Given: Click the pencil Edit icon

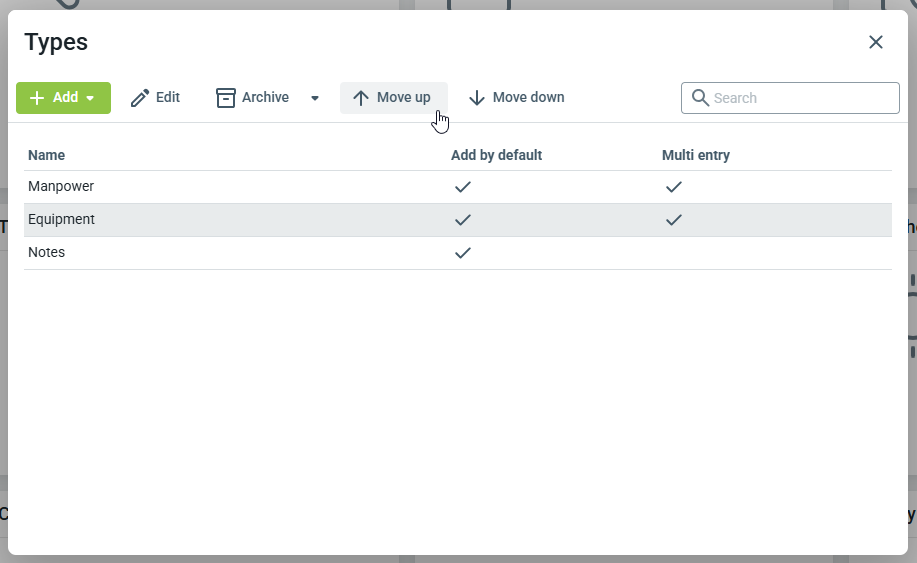Looking at the screenshot, I should point(140,98).
